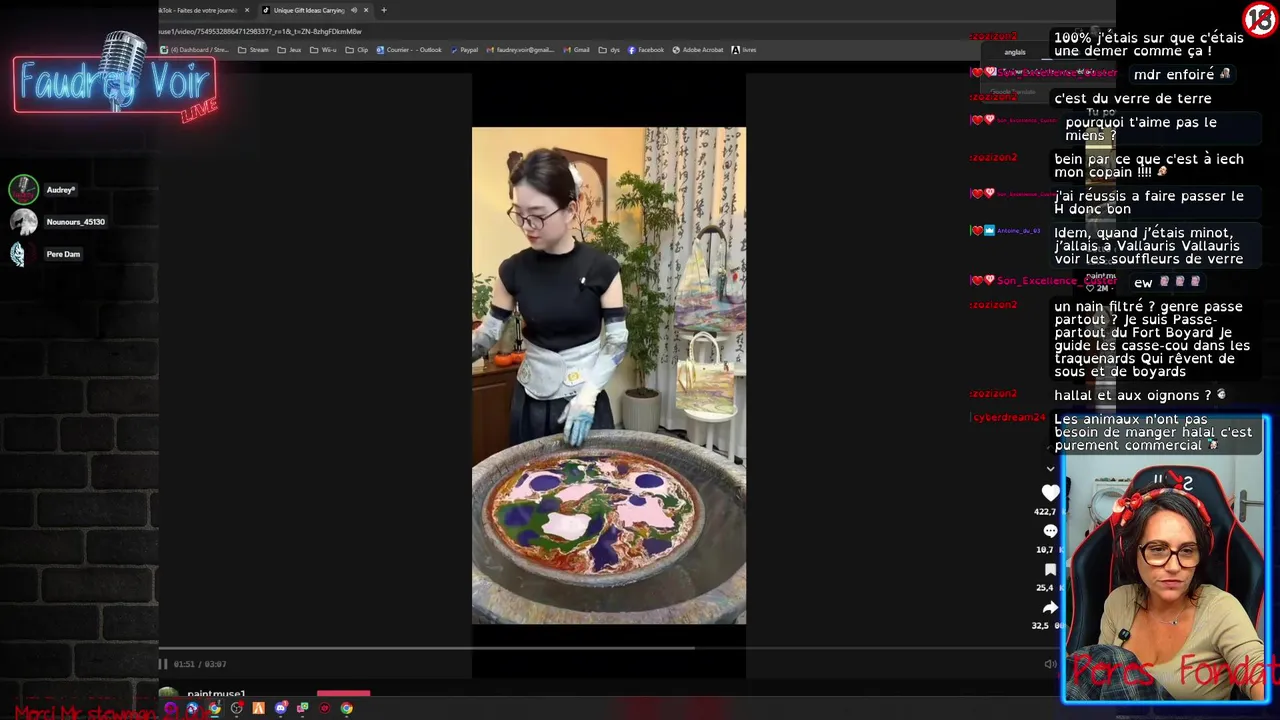Open the dys bookmarks folder
Screen dimensions: 1280x720
(609, 50)
